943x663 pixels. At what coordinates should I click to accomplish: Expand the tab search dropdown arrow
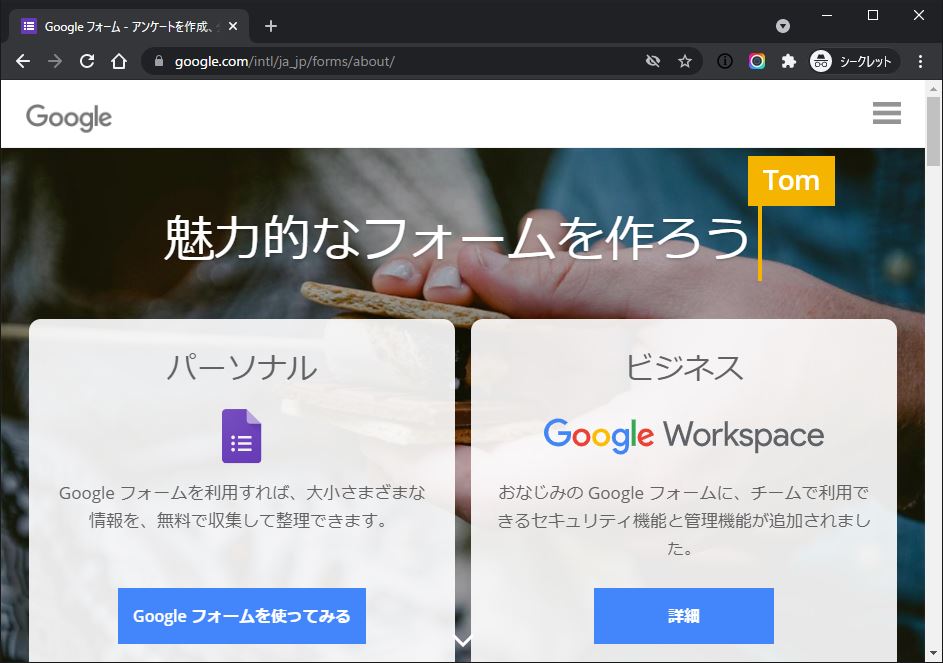783,26
